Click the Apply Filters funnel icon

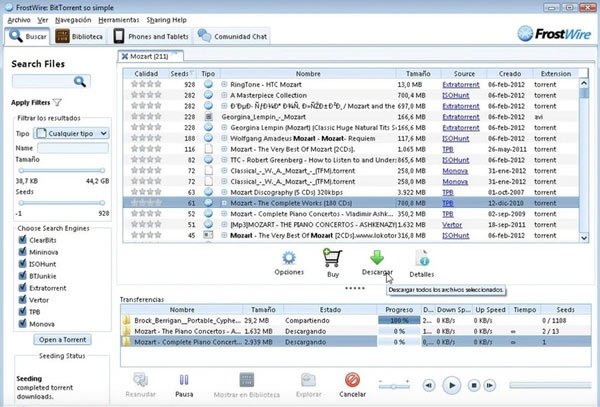57,103
